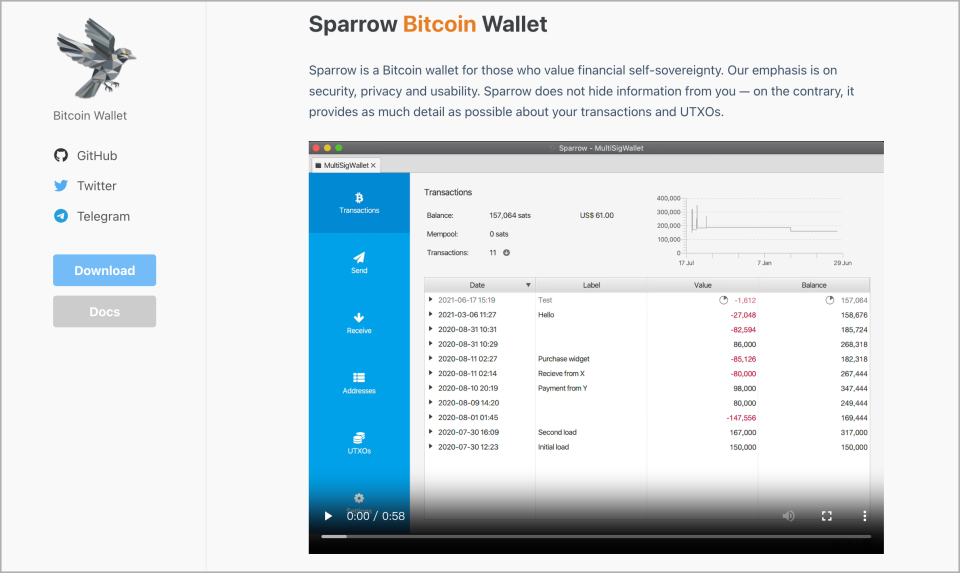Expand the 2021-03-06 11:27 transaction row
960x573 pixels.
click(430, 315)
